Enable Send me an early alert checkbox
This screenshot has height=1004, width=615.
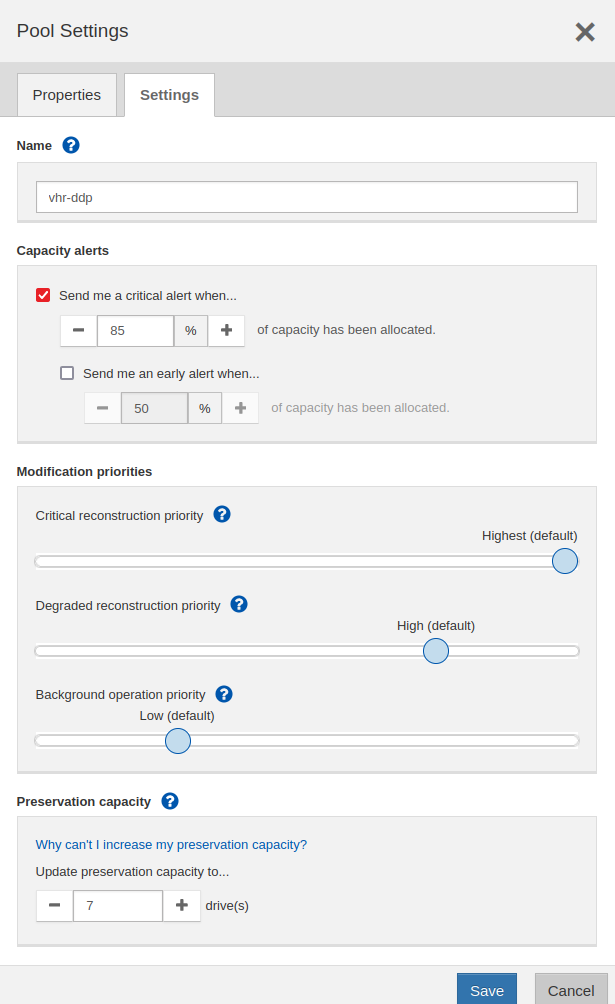click(67, 373)
